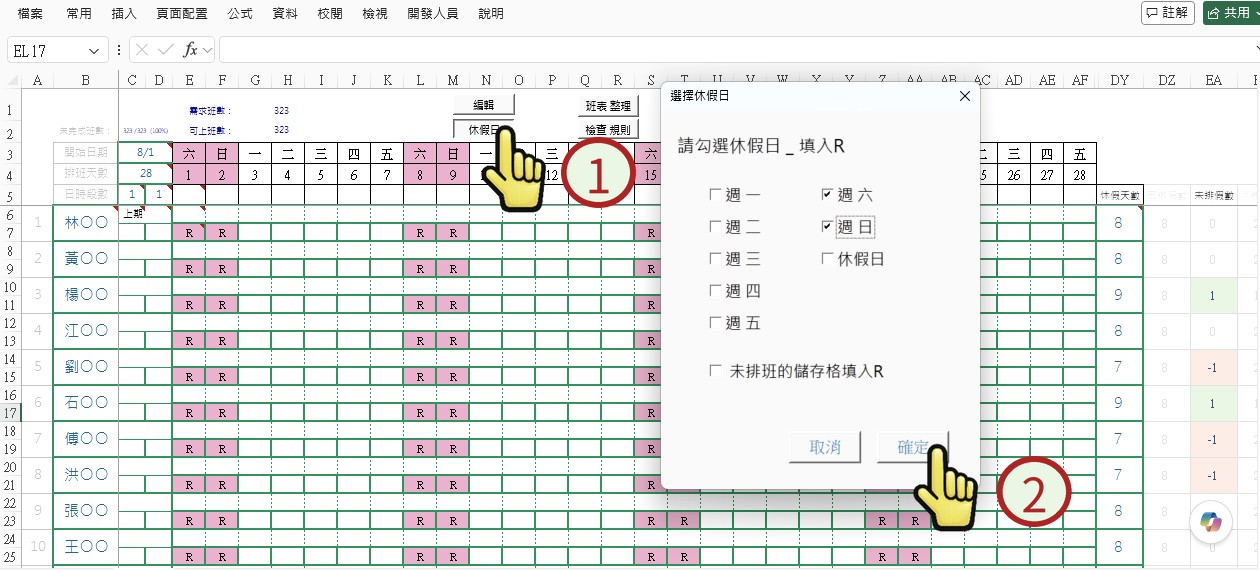Image resolution: width=1260 pixels, height=570 pixels.
Task: Click the fx insert function icon
Action: [x=189, y=50]
